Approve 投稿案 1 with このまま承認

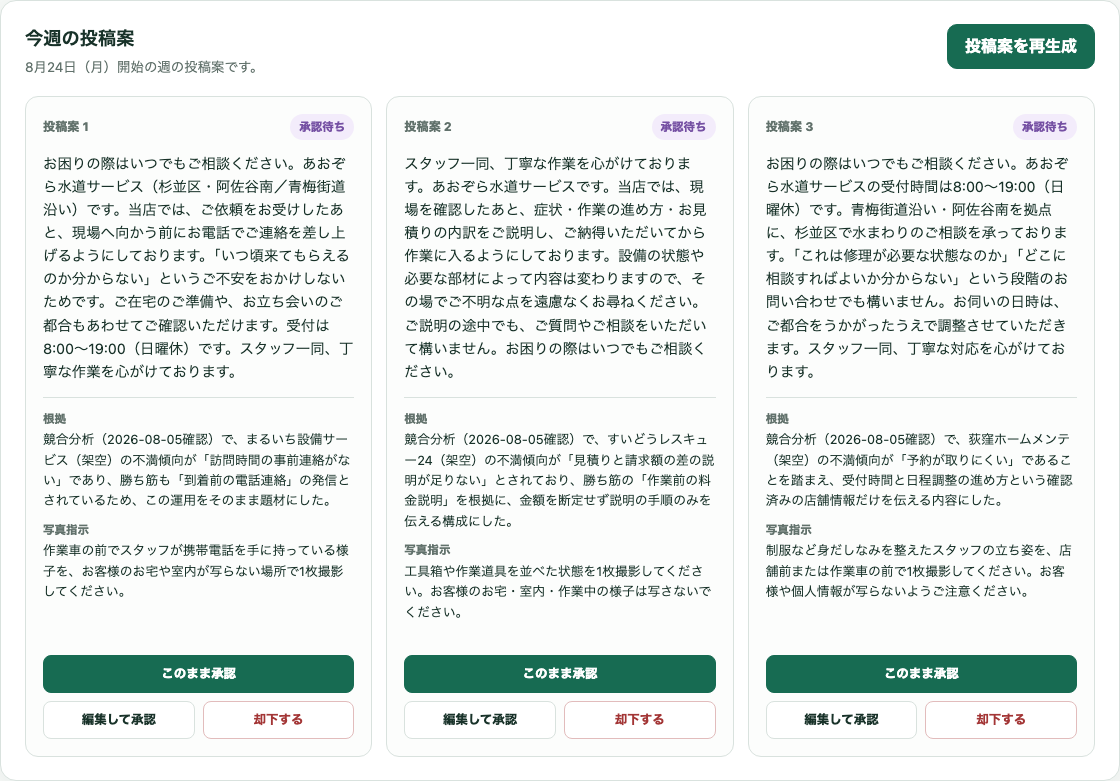[x=199, y=674]
